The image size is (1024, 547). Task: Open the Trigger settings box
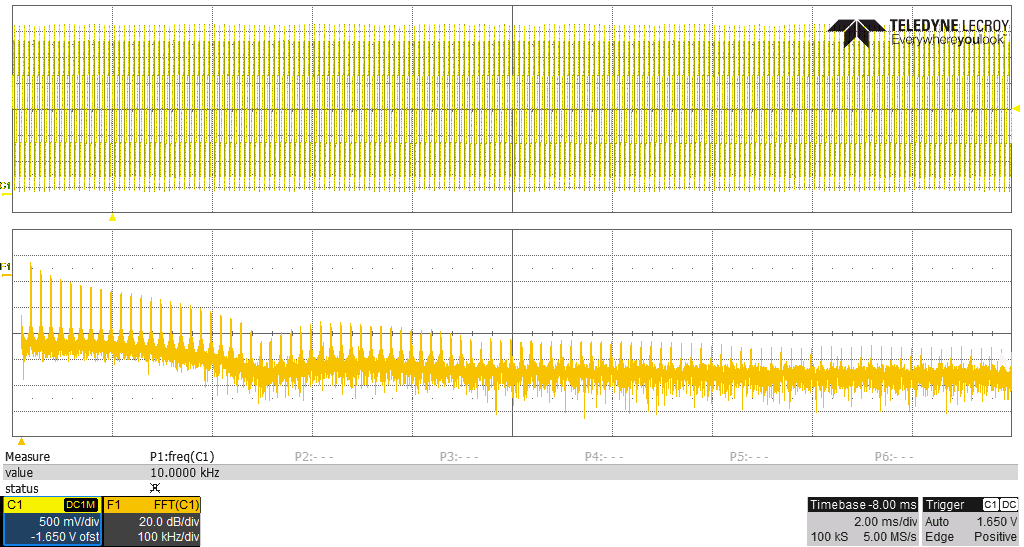point(971,521)
